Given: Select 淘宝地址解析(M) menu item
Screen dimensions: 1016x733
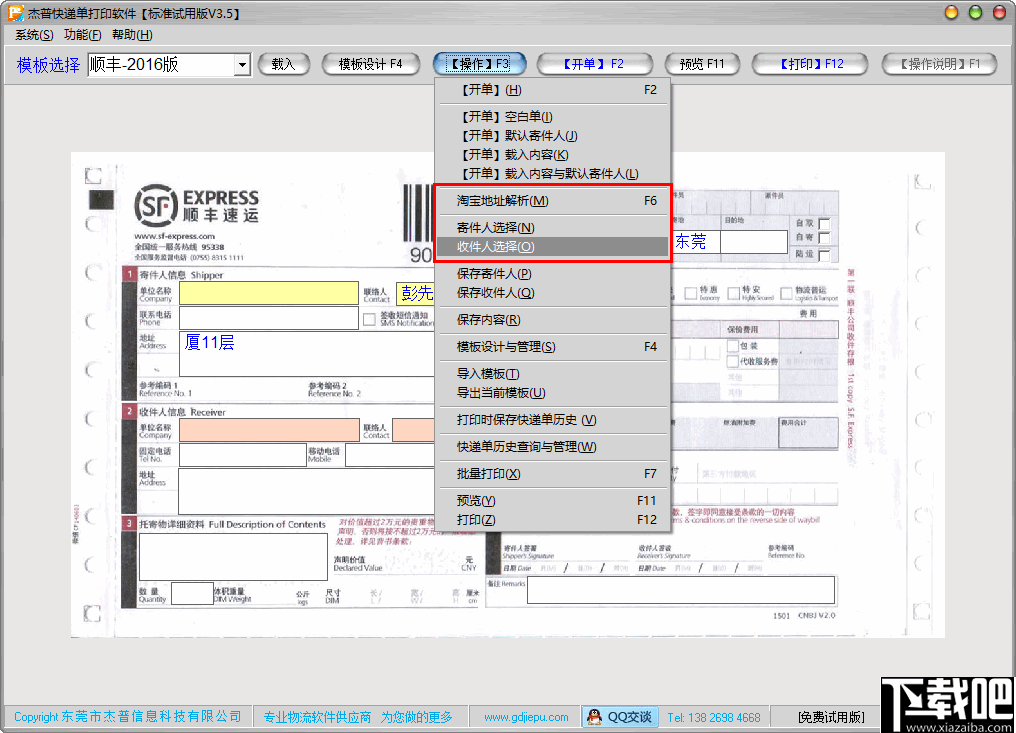Looking at the screenshot, I should pos(553,201).
